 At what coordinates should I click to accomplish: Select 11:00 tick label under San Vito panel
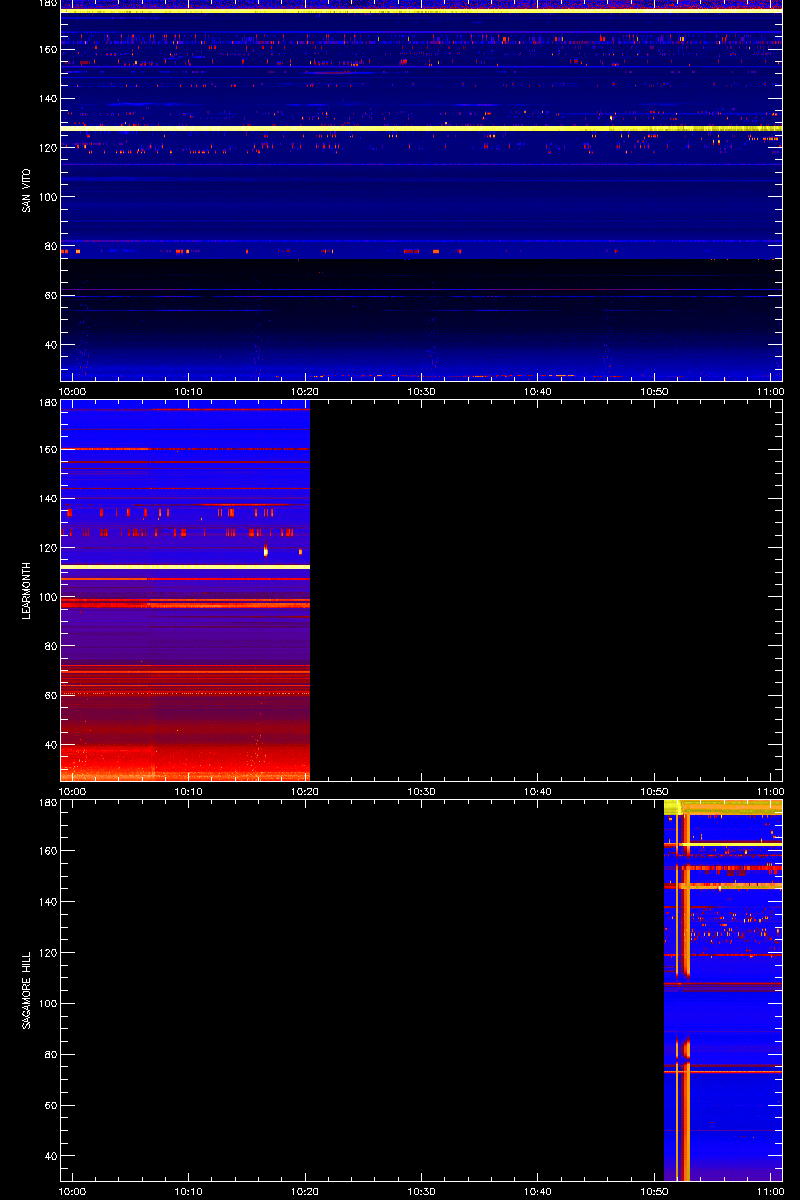point(770,392)
